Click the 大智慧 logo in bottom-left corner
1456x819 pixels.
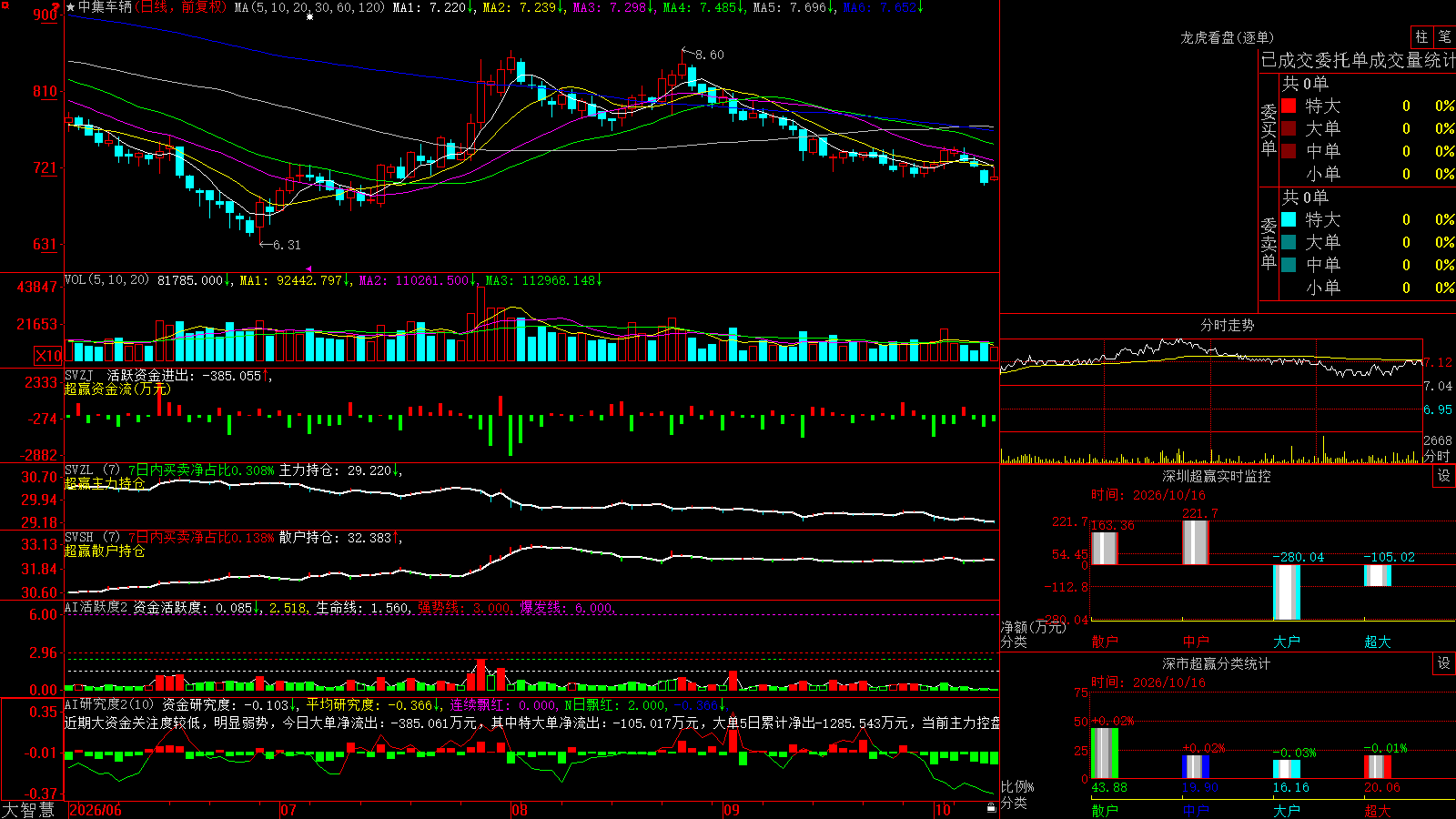point(28,810)
